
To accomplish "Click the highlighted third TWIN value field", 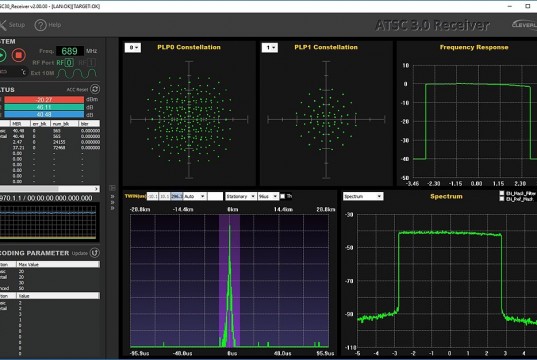I will tap(177, 196).
